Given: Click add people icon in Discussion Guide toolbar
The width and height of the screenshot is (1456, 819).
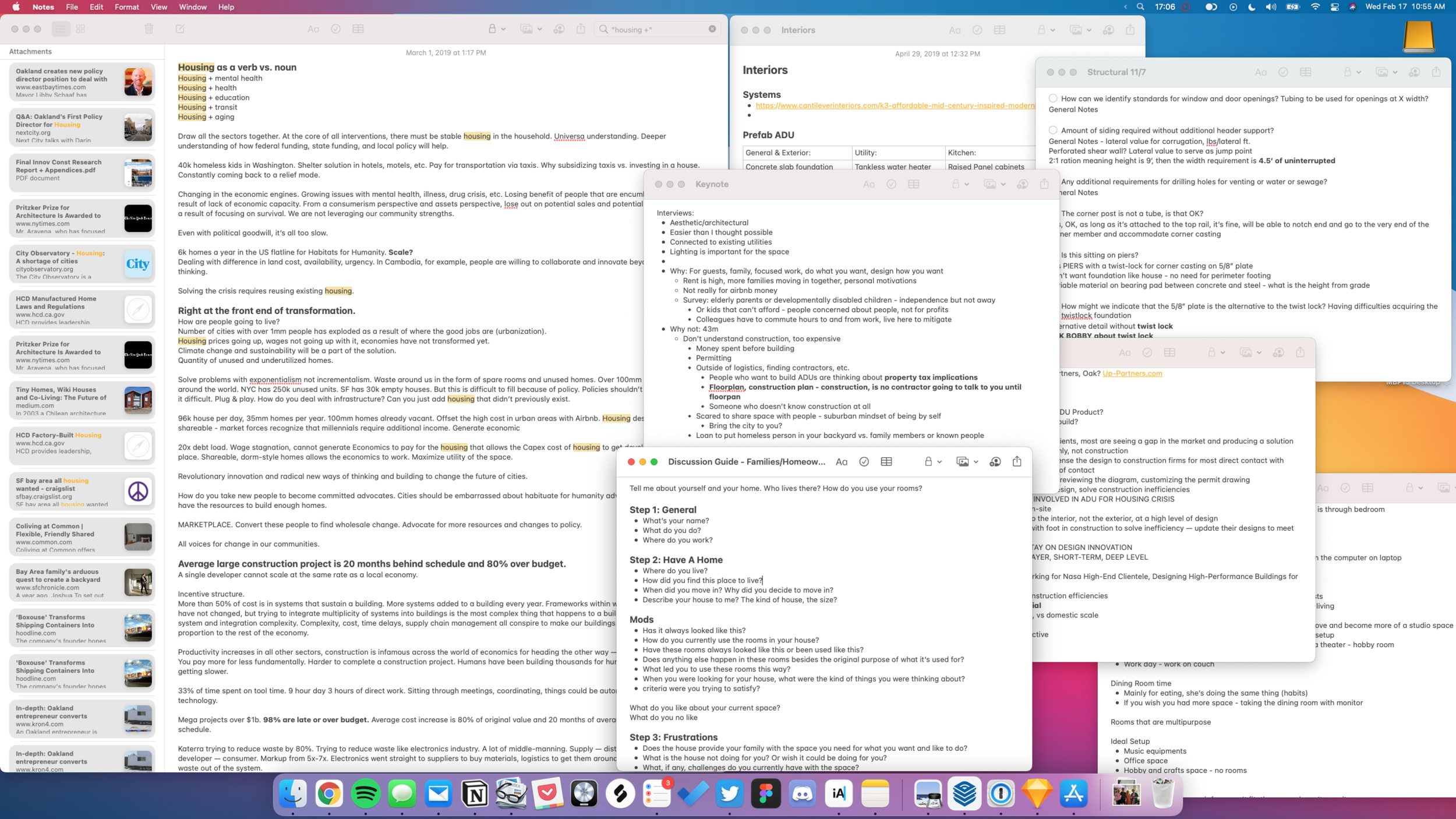Looking at the screenshot, I should click(995, 462).
